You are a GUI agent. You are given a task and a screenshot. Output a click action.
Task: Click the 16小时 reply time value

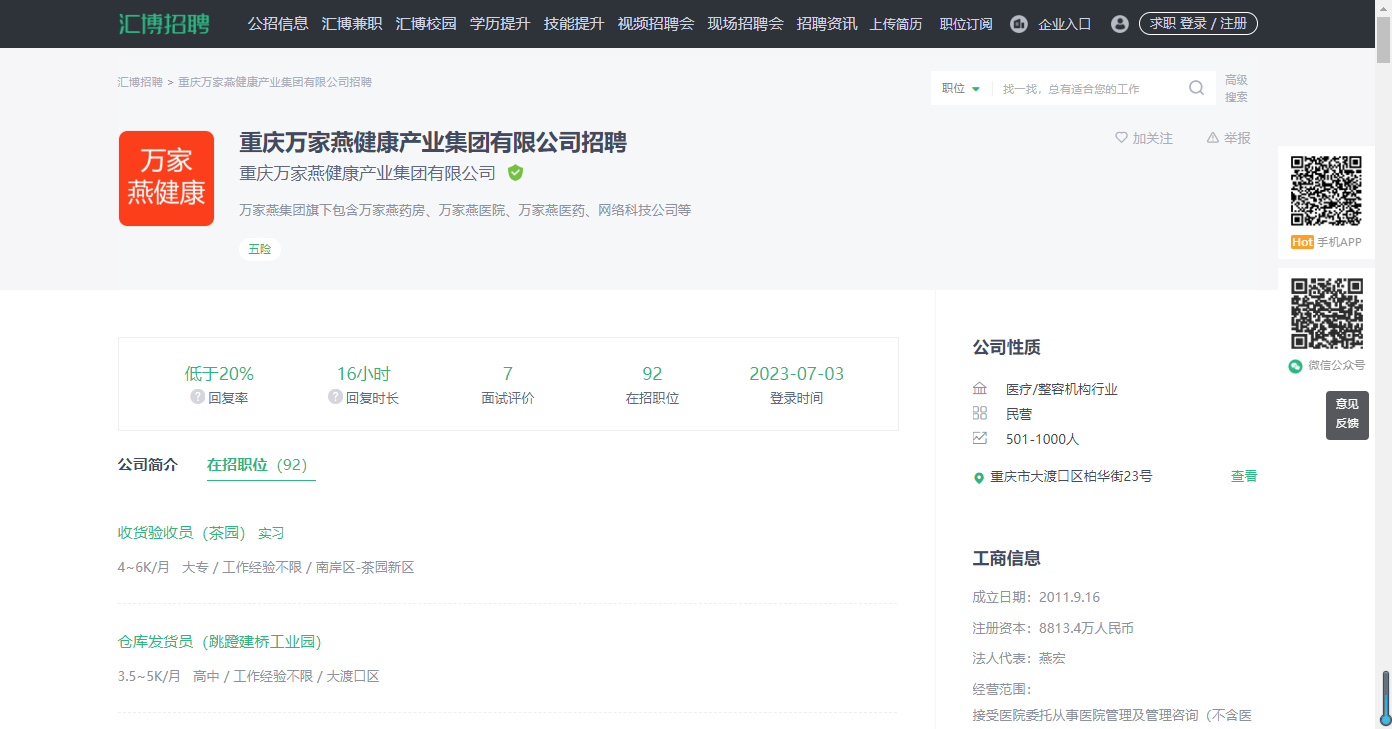363,374
